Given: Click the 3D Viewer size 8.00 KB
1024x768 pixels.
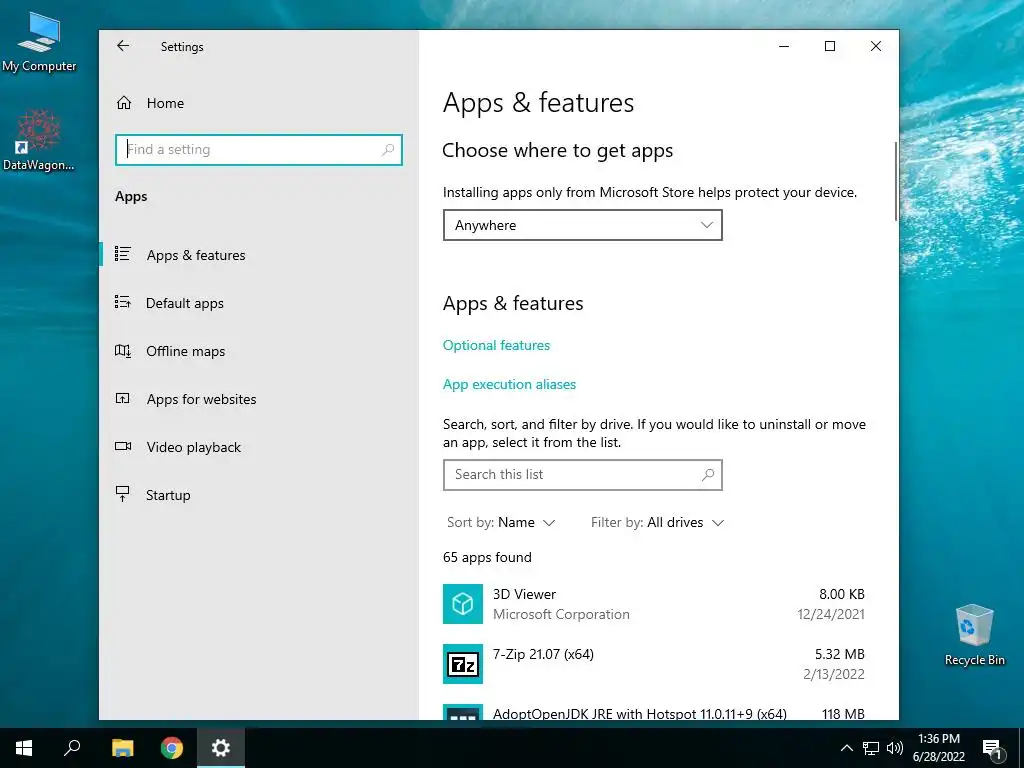Looking at the screenshot, I should tap(842, 594).
